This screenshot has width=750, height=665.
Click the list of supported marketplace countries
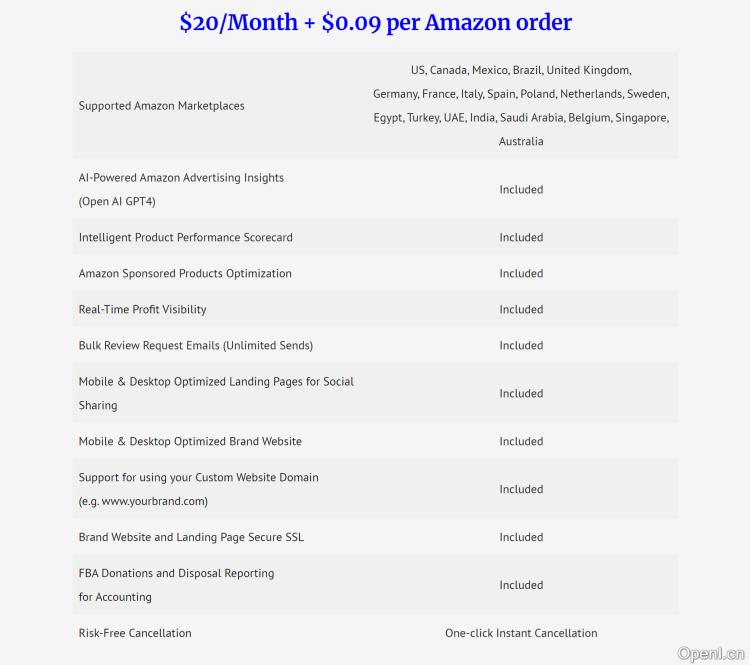pyautogui.click(x=521, y=106)
